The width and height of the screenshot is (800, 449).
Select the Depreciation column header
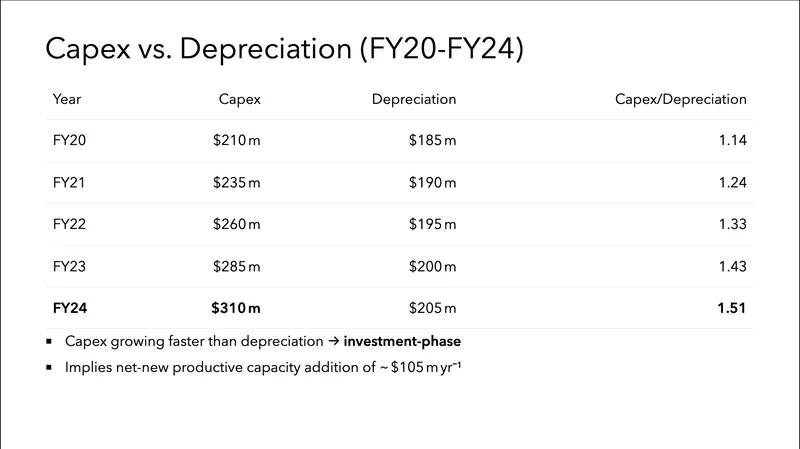click(x=414, y=99)
